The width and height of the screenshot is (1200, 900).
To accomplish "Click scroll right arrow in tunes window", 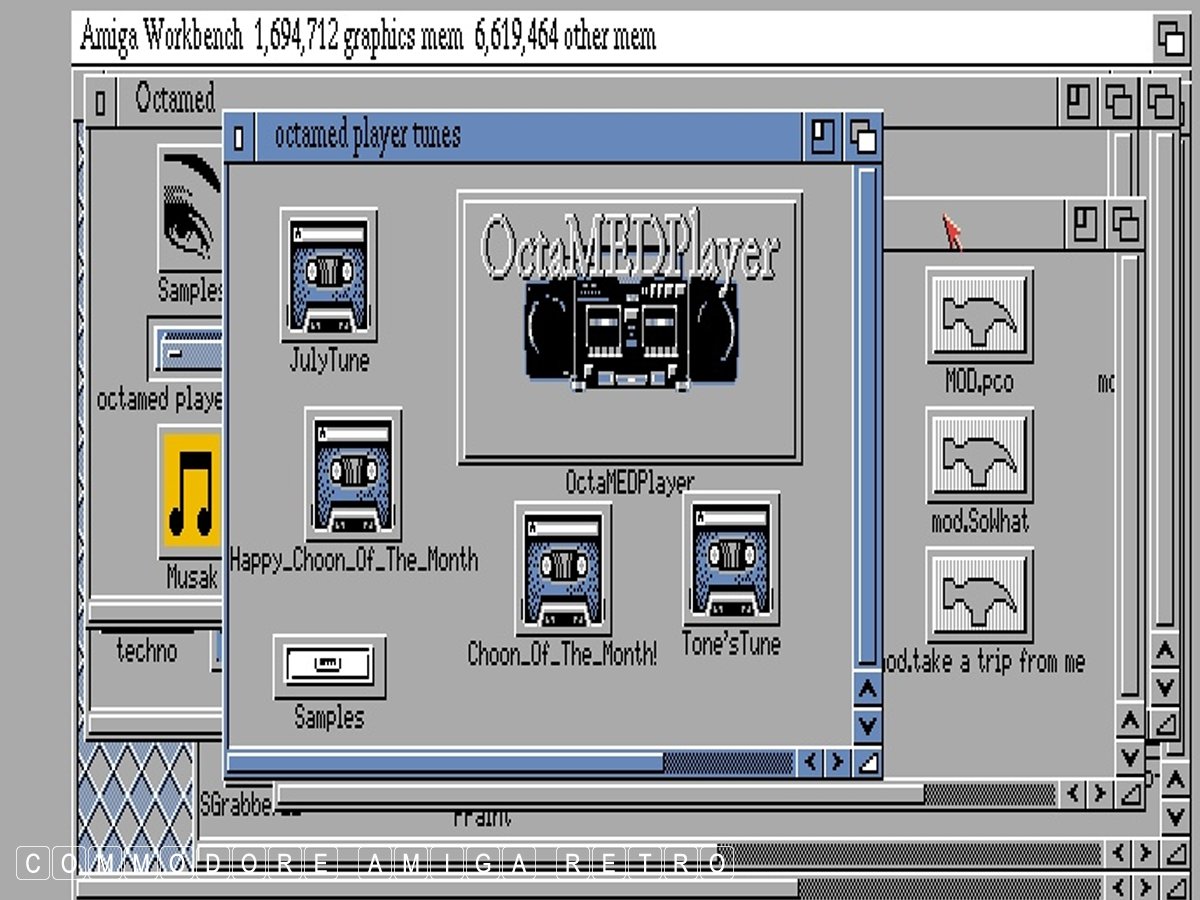I will (838, 763).
